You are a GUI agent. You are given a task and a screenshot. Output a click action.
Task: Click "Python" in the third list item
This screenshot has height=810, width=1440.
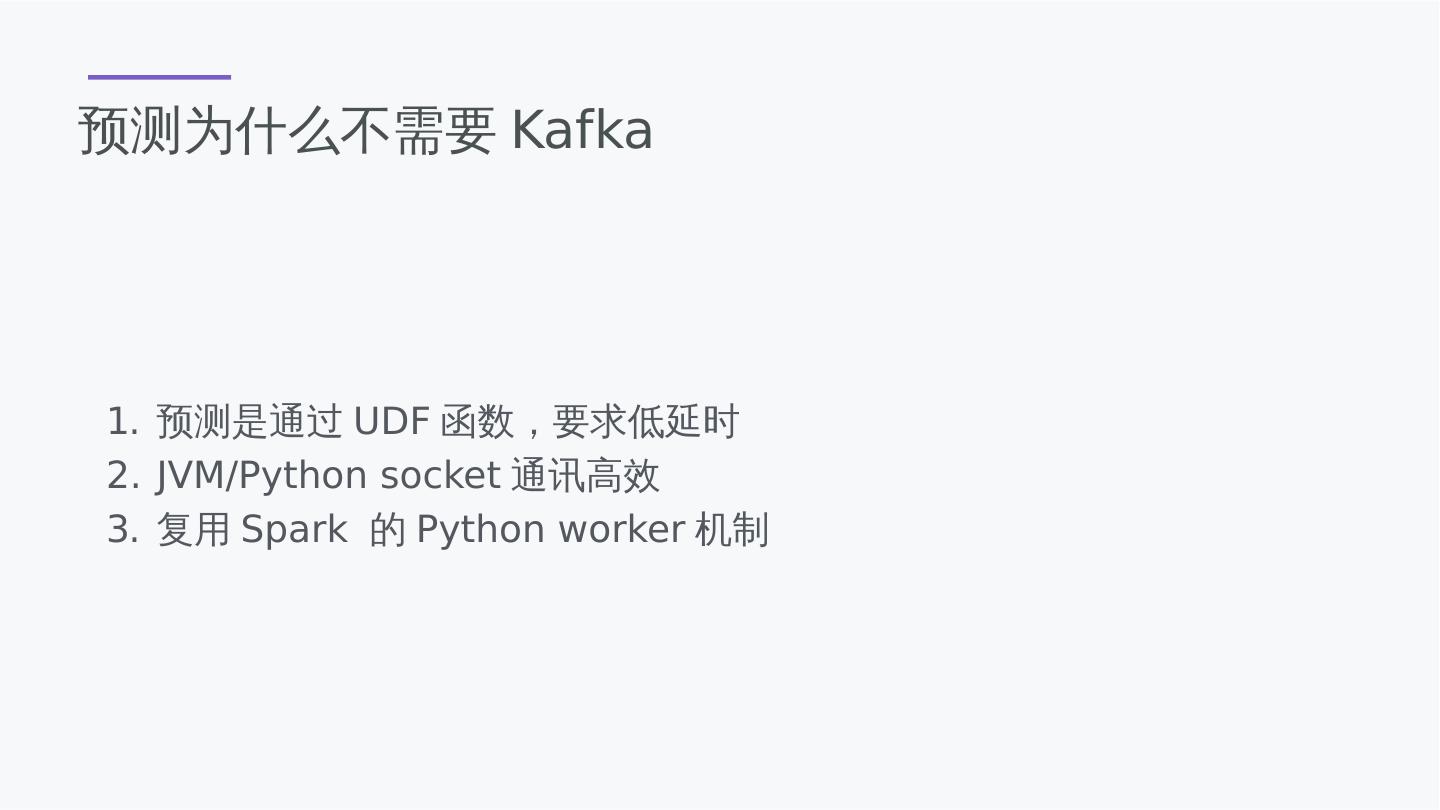click(x=480, y=530)
